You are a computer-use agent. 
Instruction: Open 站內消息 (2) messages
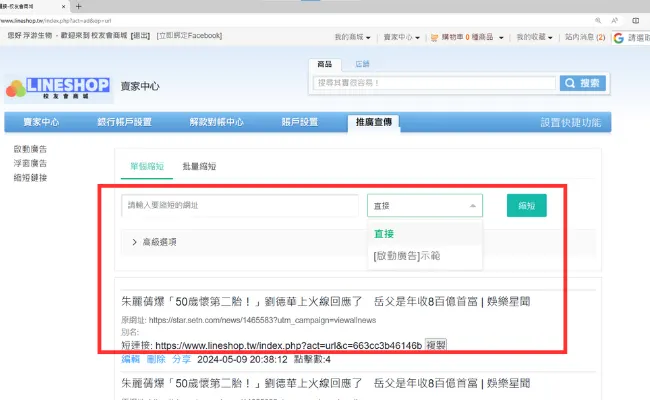click(x=585, y=37)
